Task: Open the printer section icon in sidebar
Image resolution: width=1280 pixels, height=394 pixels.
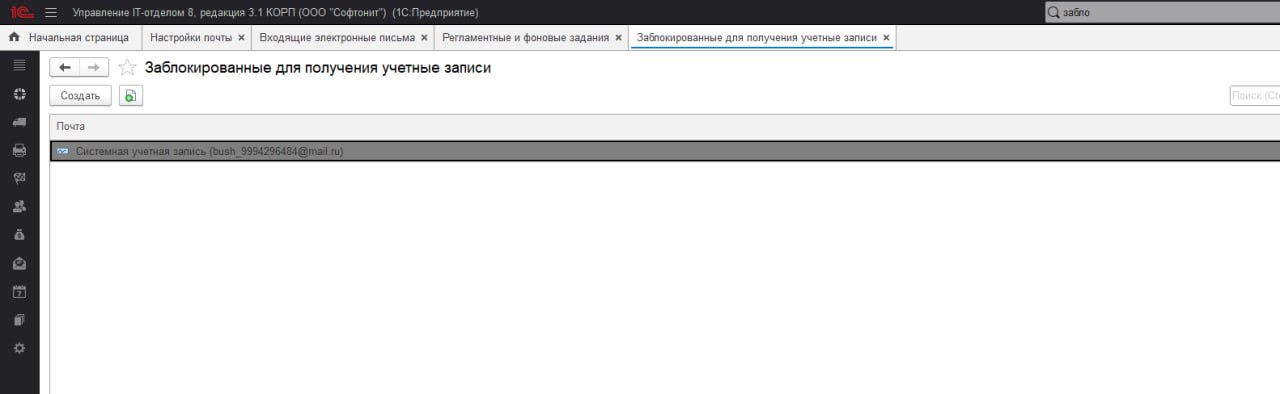Action: tap(19, 150)
